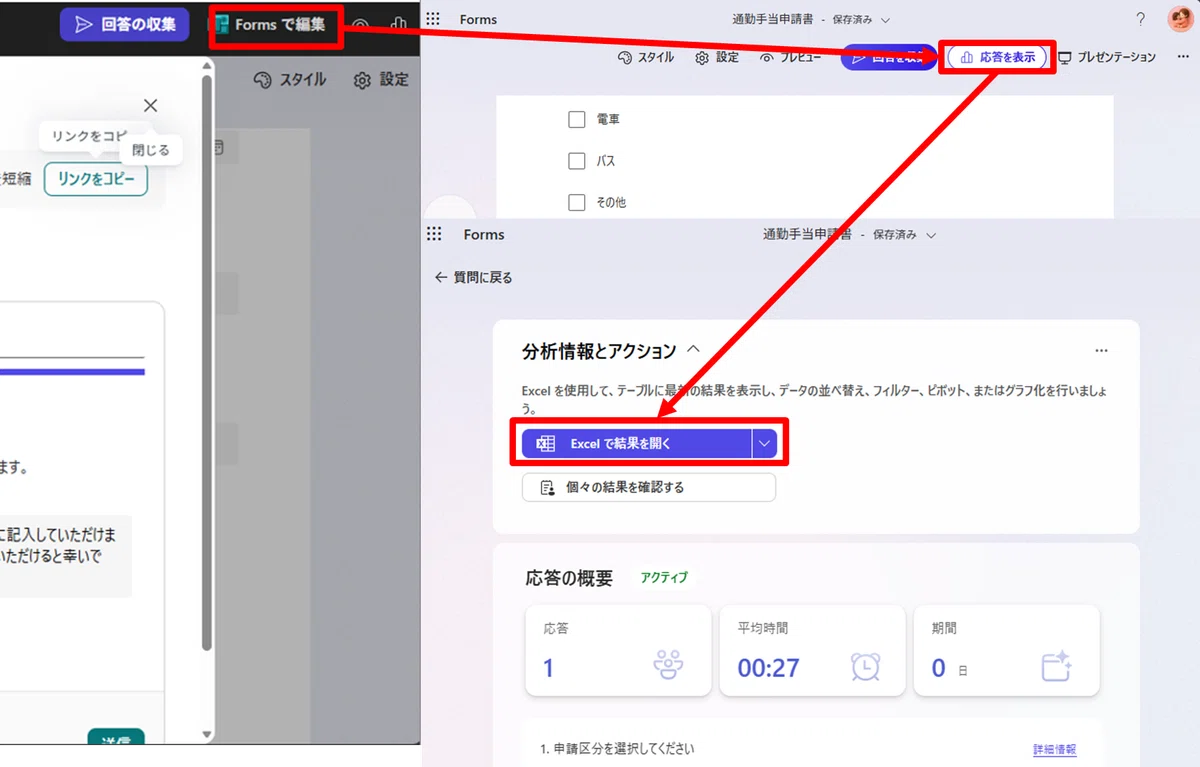Viewport: 1200px width, 767px height.
Task: Open app launcher grid in lower Forms window
Action: pyautogui.click(x=434, y=234)
